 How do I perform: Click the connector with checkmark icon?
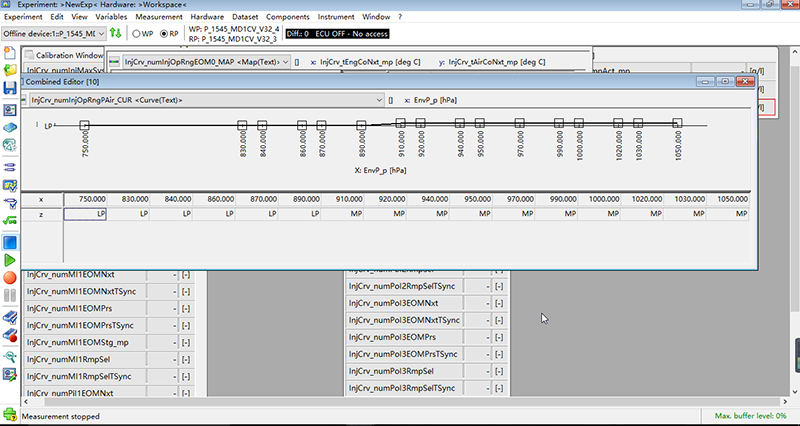(10, 203)
